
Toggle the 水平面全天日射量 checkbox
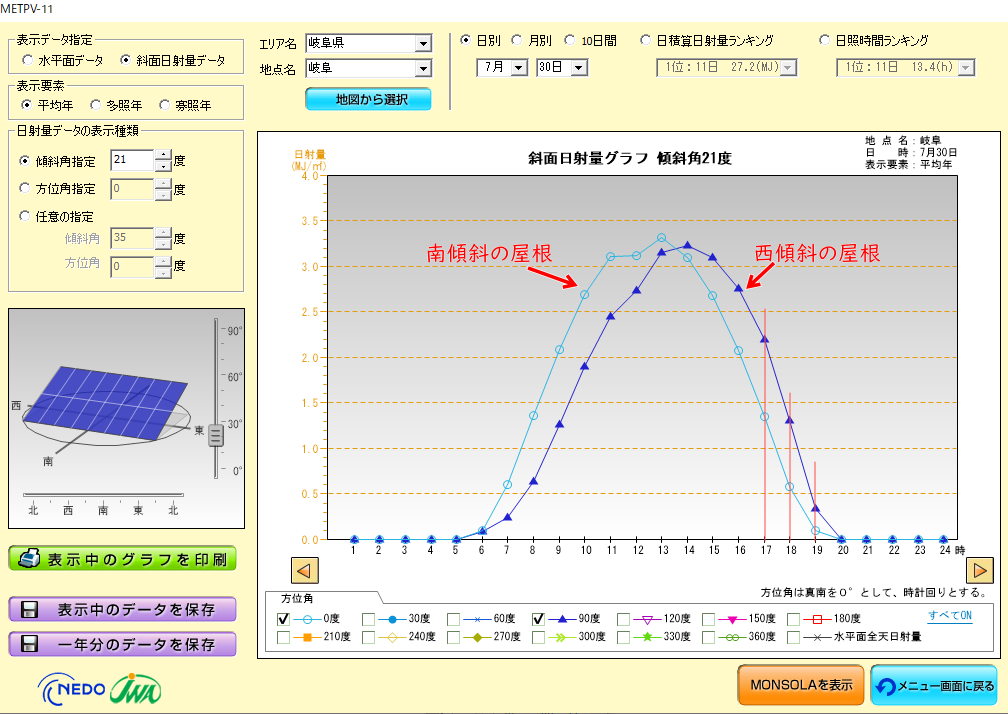pyautogui.click(x=793, y=637)
